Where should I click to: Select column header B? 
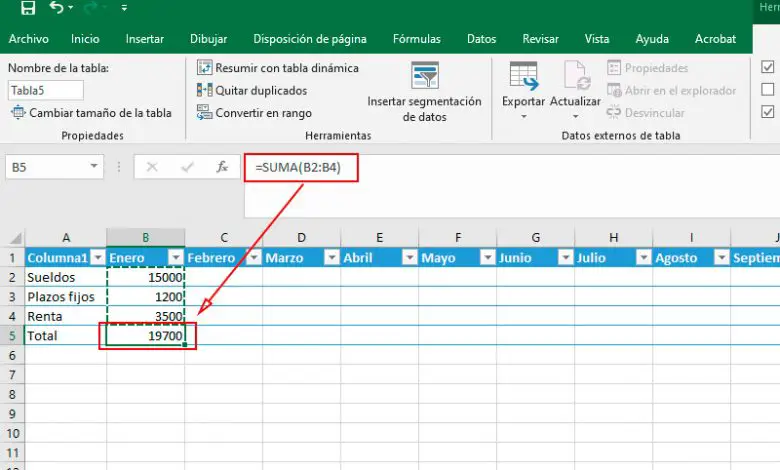click(x=146, y=238)
